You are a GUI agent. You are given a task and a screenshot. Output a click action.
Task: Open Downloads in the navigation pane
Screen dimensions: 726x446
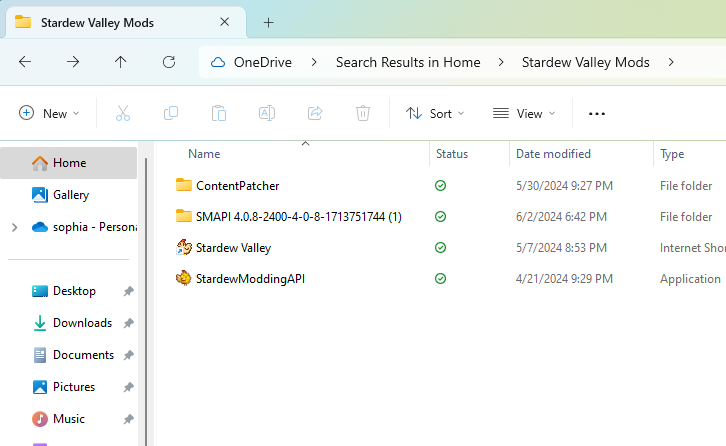[82, 323]
